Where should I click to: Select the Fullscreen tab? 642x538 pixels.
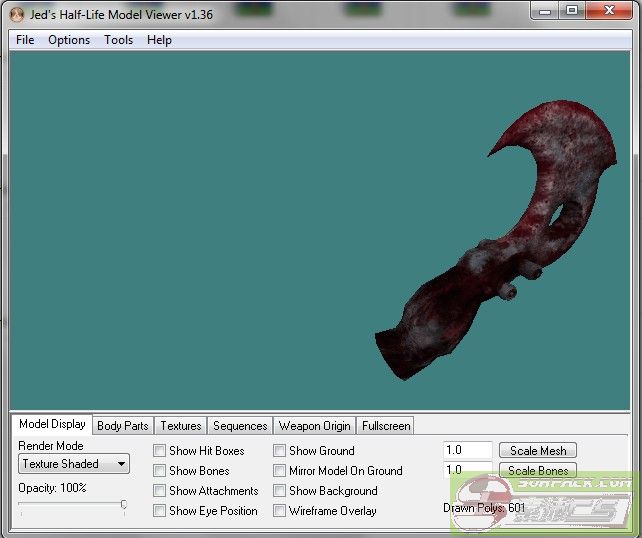385,426
